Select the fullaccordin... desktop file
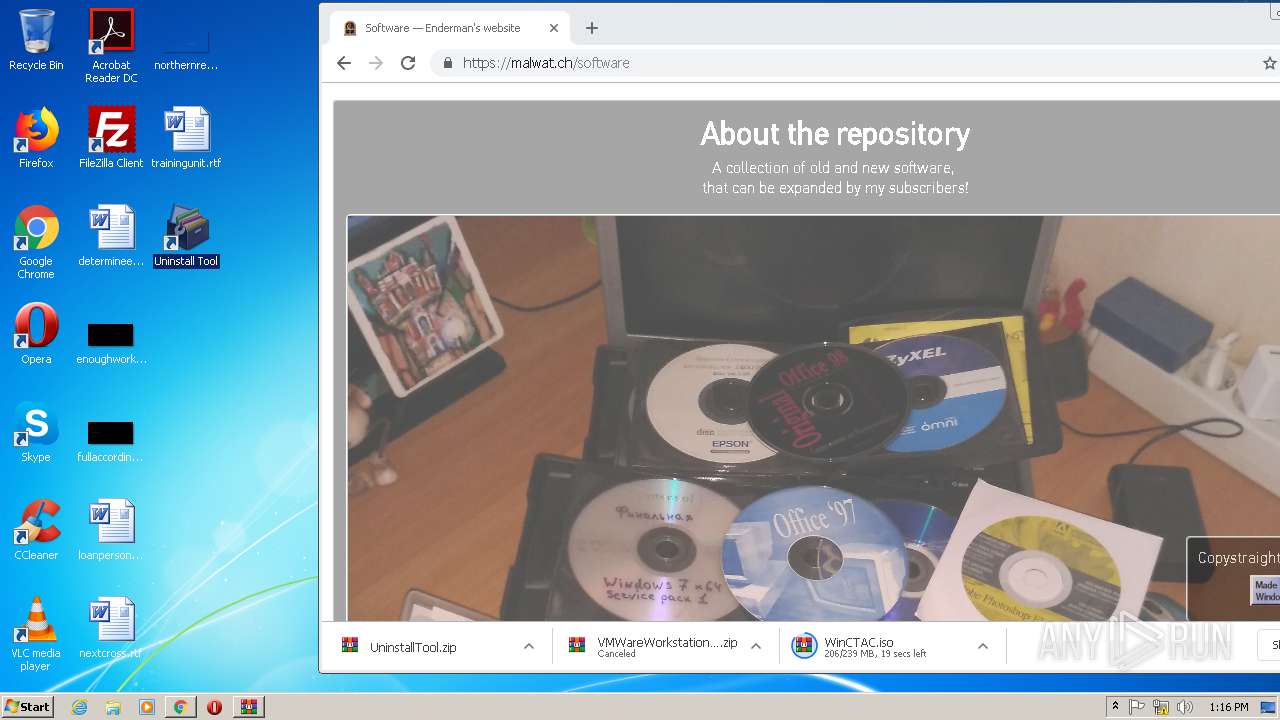The height and width of the screenshot is (720, 1280). coord(111,440)
